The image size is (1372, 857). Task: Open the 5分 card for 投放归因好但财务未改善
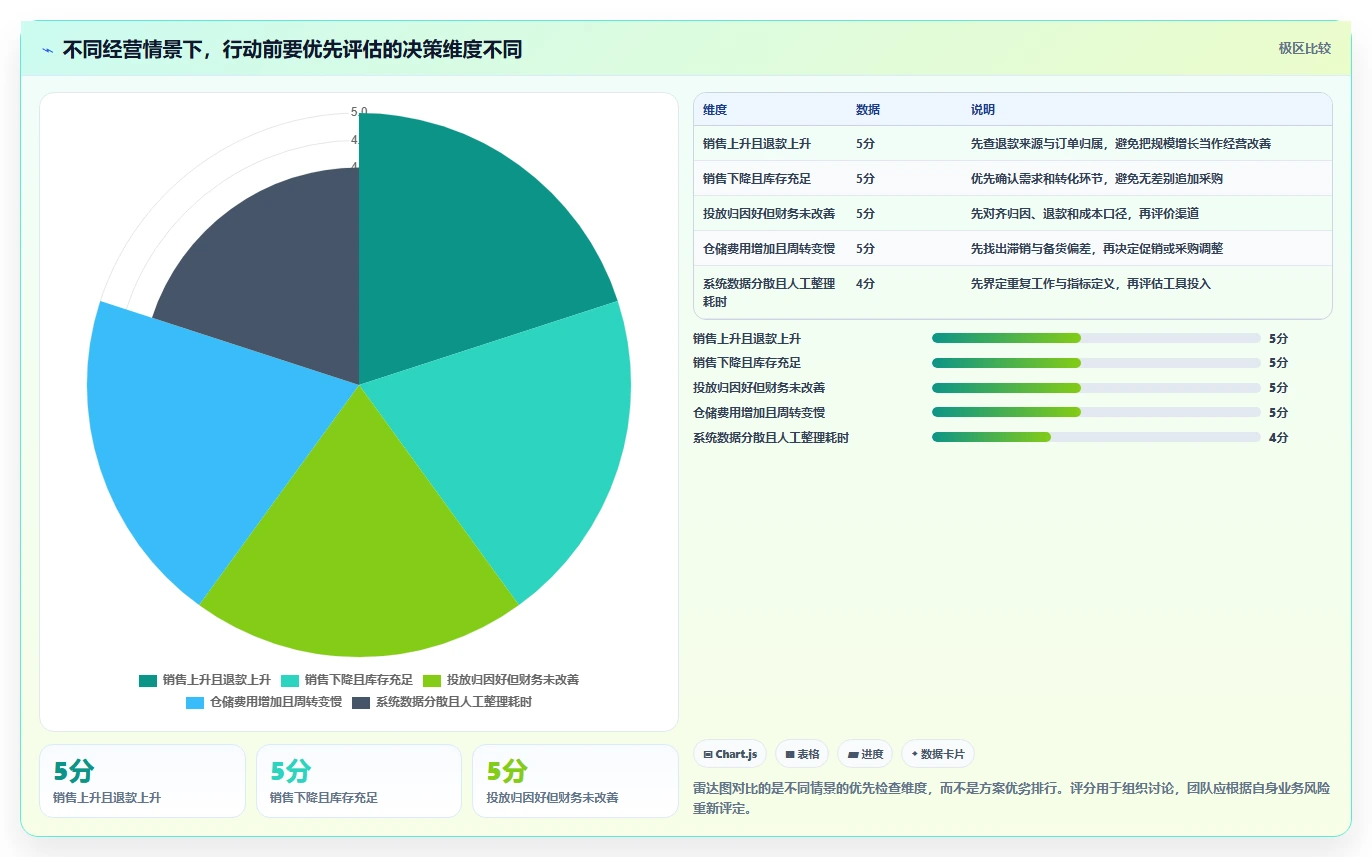pos(575,781)
